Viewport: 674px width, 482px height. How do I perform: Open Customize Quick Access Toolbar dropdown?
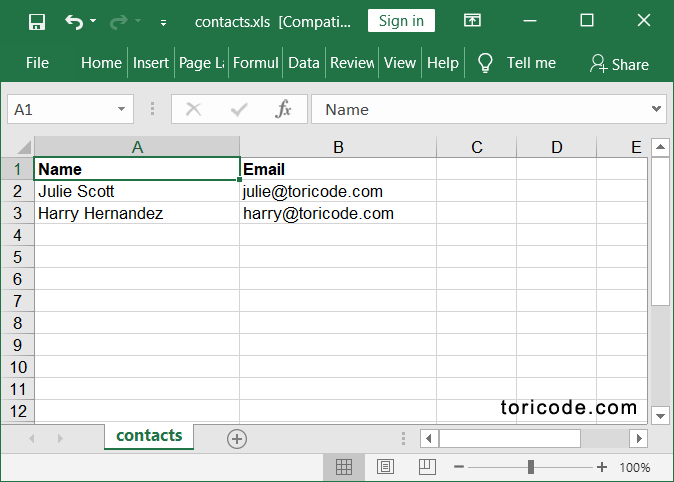pyautogui.click(x=163, y=23)
